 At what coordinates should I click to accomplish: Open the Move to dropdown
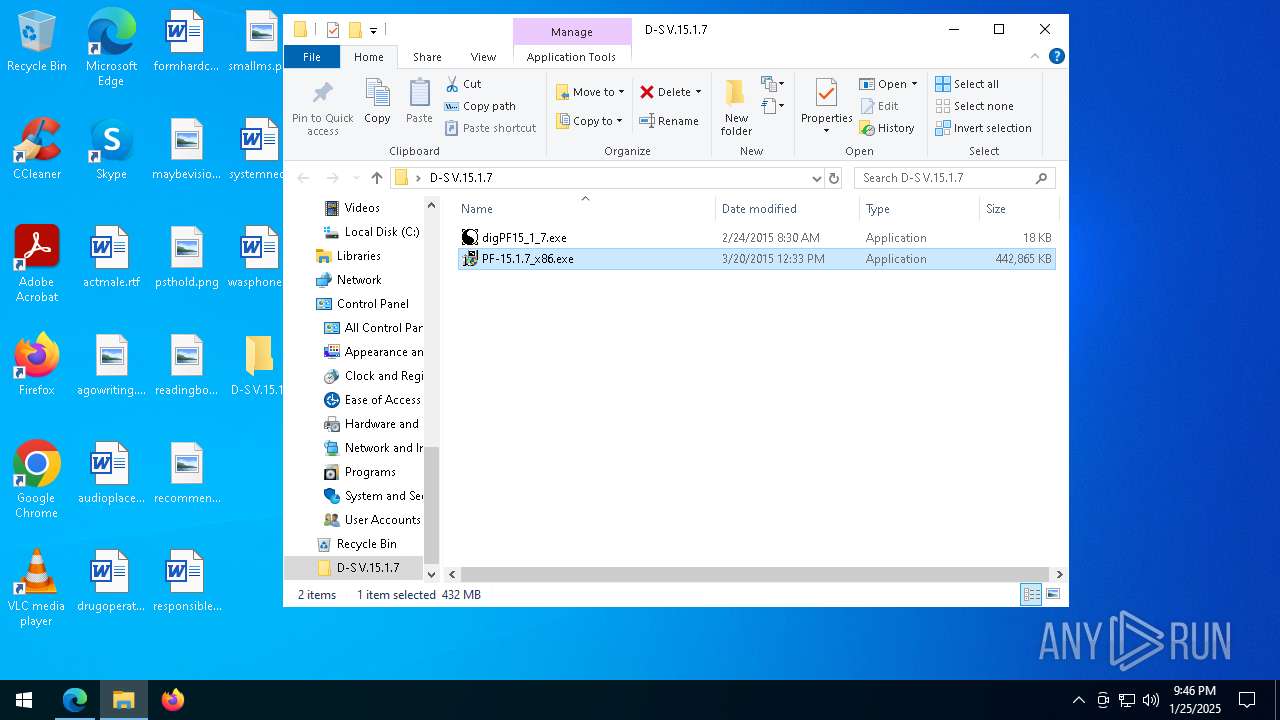pyautogui.click(x=590, y=92)
